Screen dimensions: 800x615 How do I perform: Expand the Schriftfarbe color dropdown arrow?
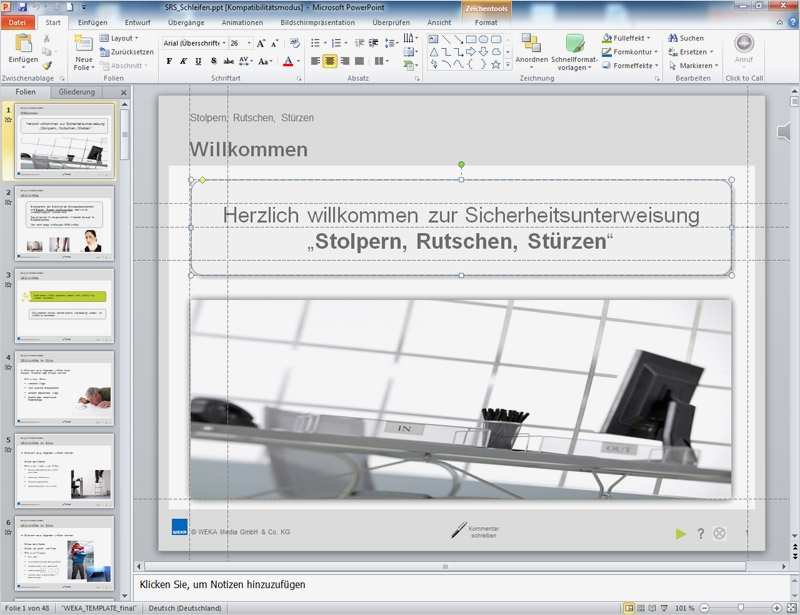[296, 61]
